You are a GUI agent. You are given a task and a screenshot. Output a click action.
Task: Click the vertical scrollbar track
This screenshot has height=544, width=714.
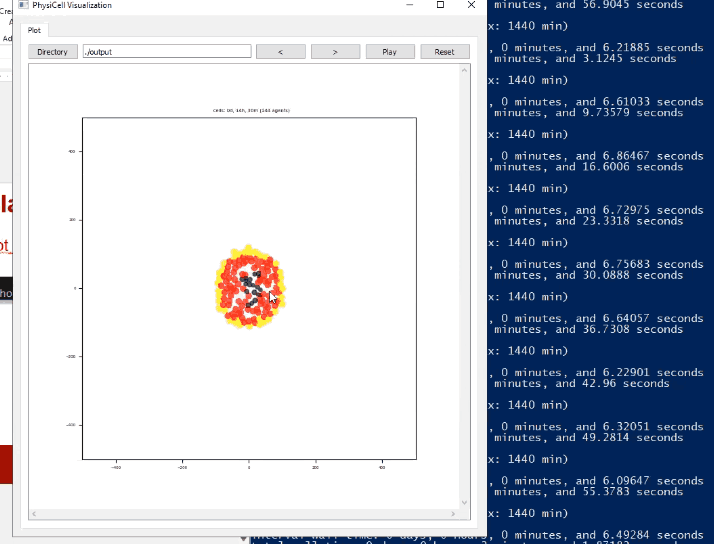point(464,286)
